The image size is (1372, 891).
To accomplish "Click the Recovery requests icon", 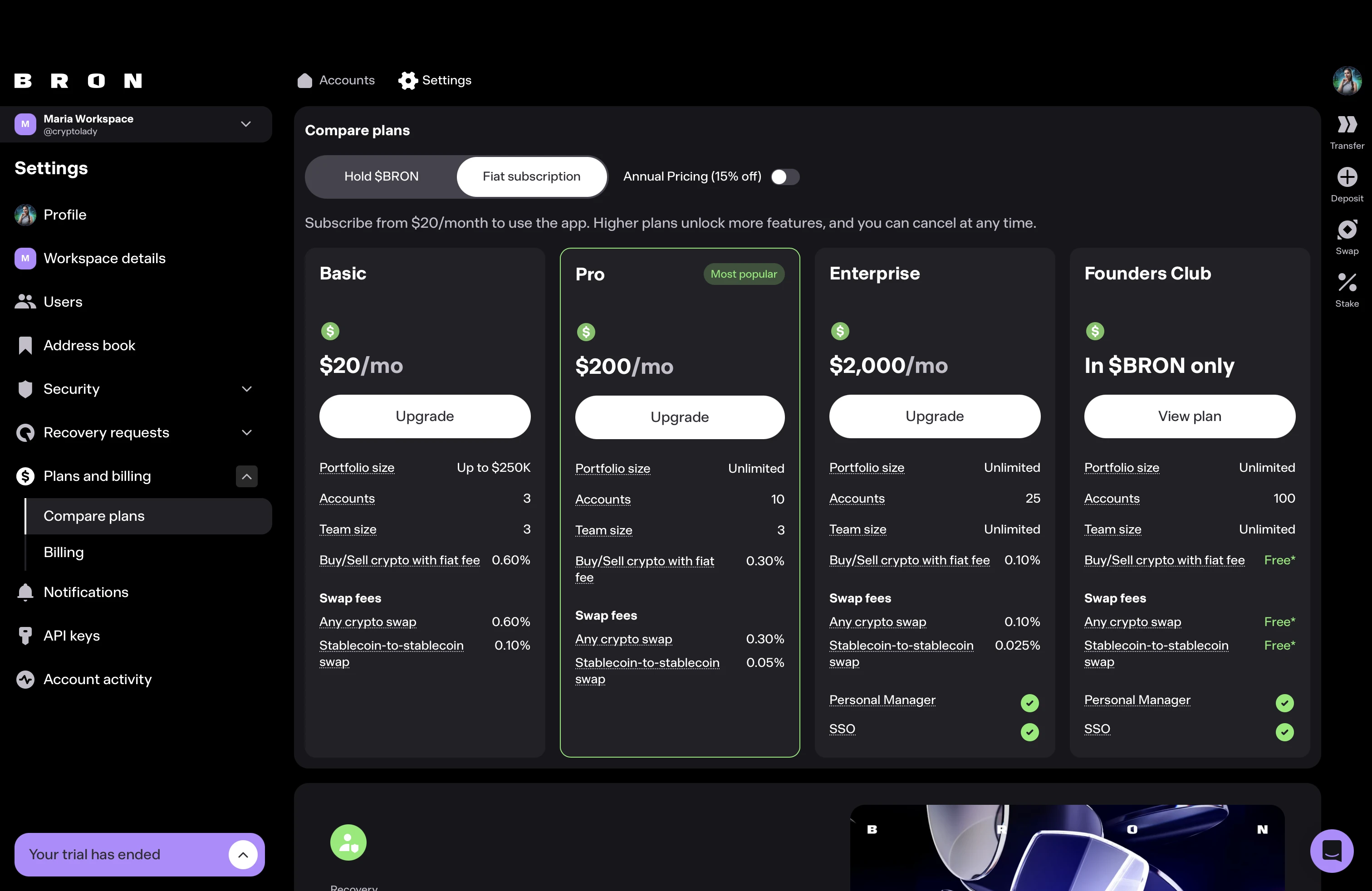I will [25, 432].
